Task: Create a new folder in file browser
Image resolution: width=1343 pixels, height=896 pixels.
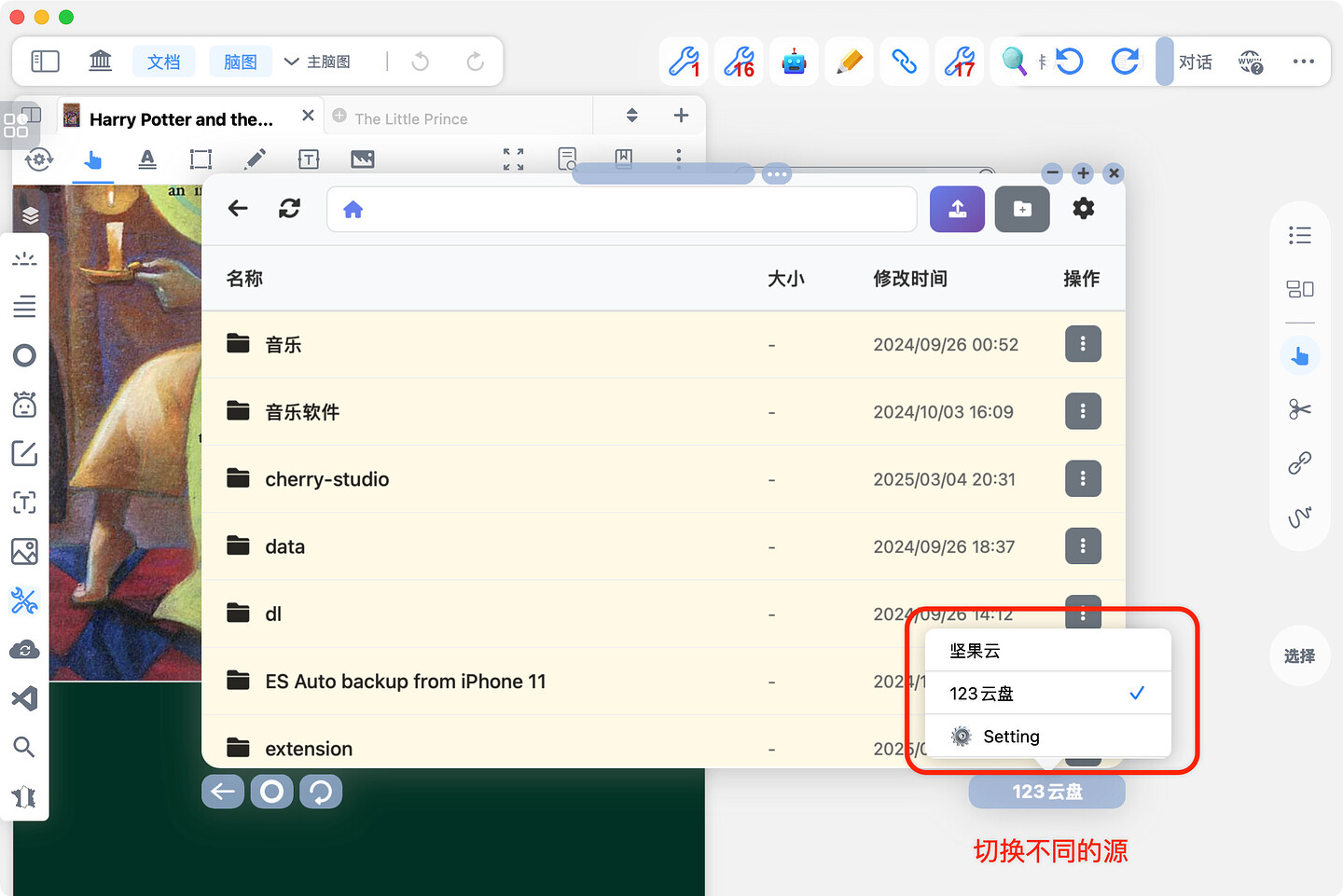Action: [x=1022, y=209]
